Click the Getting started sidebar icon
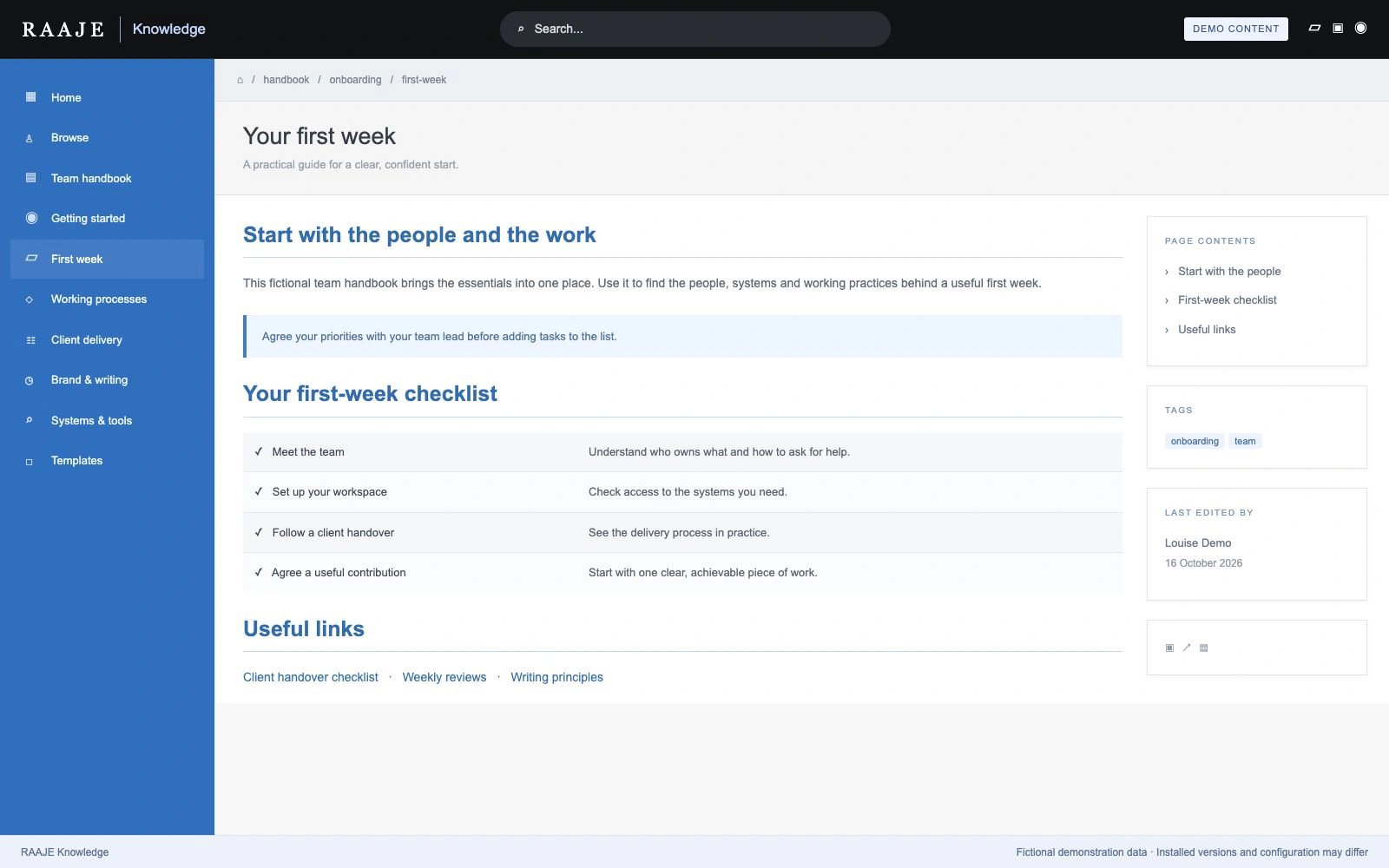 tap(31, 218)
